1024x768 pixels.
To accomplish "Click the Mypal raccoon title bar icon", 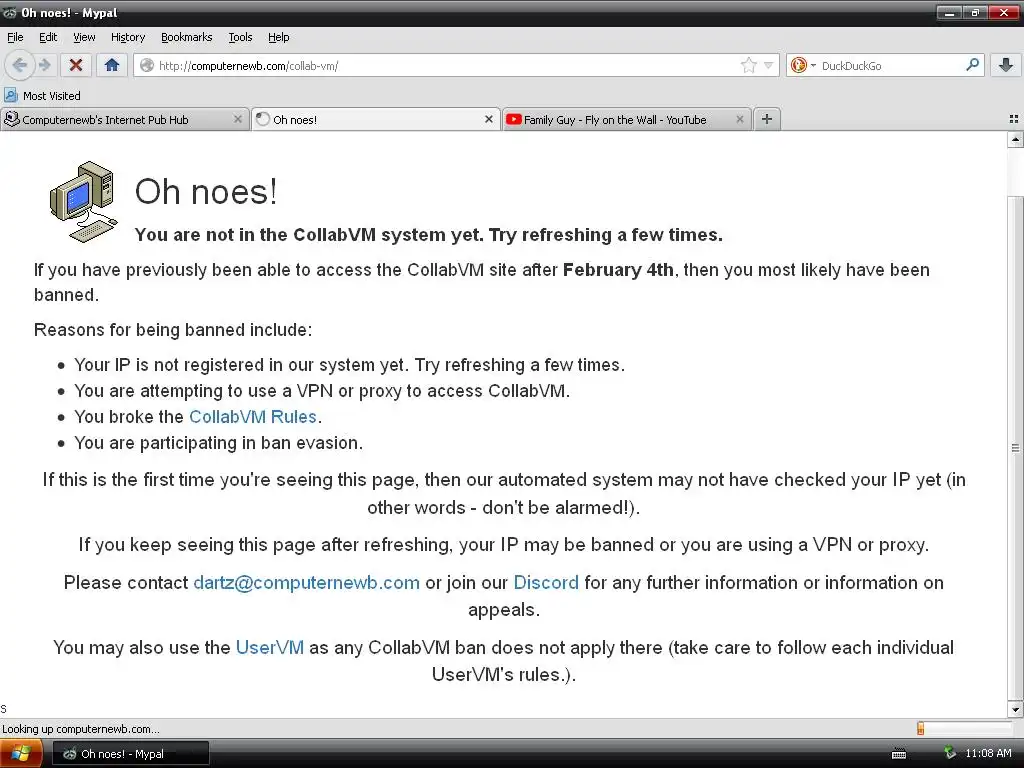I will (x=10, y=12).
